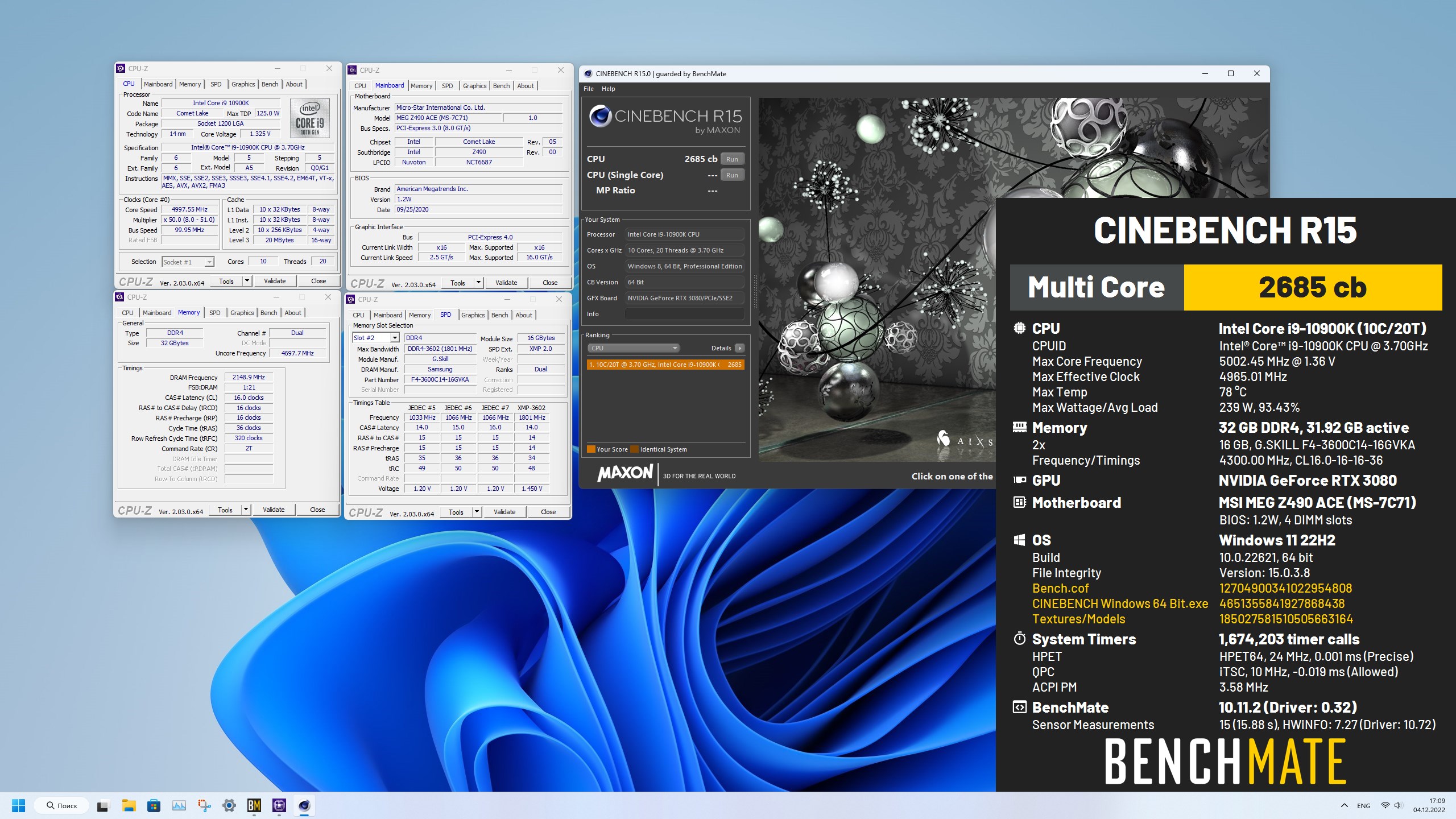Viewport: 1456px width, 819px height.
Task: Click the Cinebench window title icon
Action: tap(588, 73)
